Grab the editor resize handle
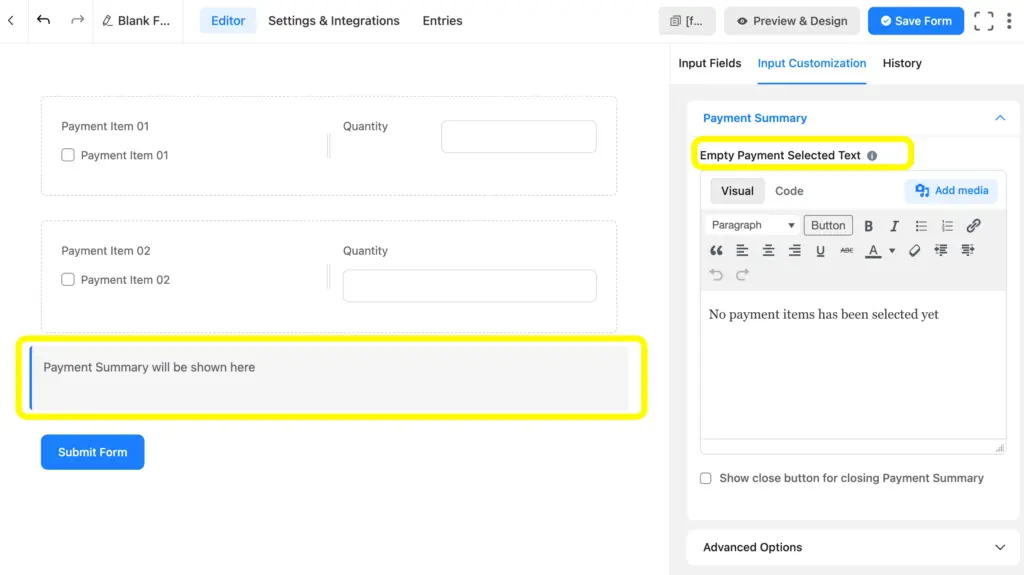This screenshot has height=575, width=1024. [x=1000, y=448]
